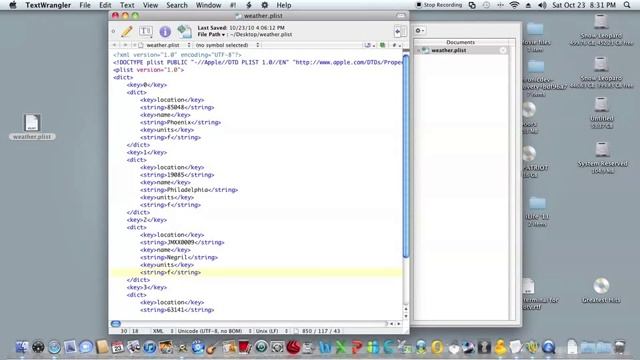Open the weather.plist document popup in navigation bar
The image size is (640, 360).
[x=165, y=45]
